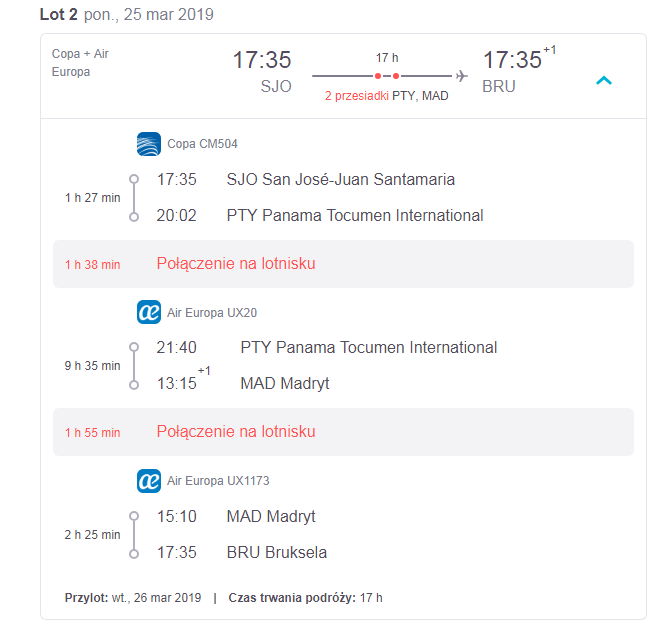Click the Copa Airlines logo icon
The height and width of the screenshot is (629, 672).
pyautogui.click(x=149, y=144)
